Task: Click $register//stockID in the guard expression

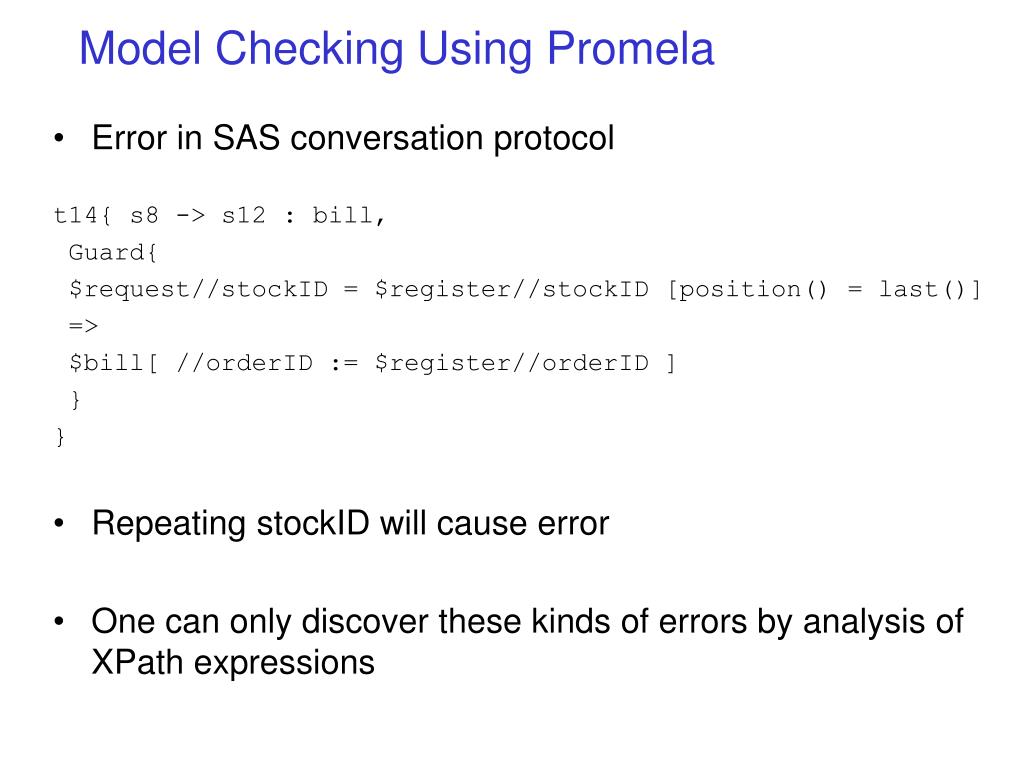Action: pos(511,289)
